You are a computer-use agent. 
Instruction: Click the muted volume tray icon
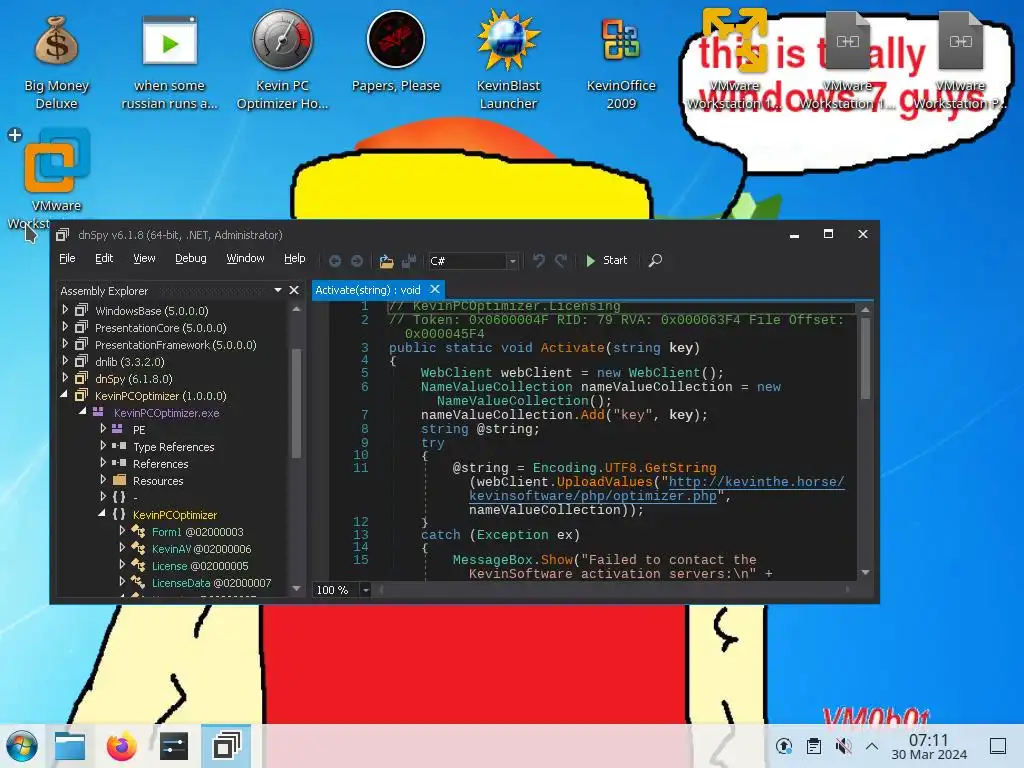(843, 746)
